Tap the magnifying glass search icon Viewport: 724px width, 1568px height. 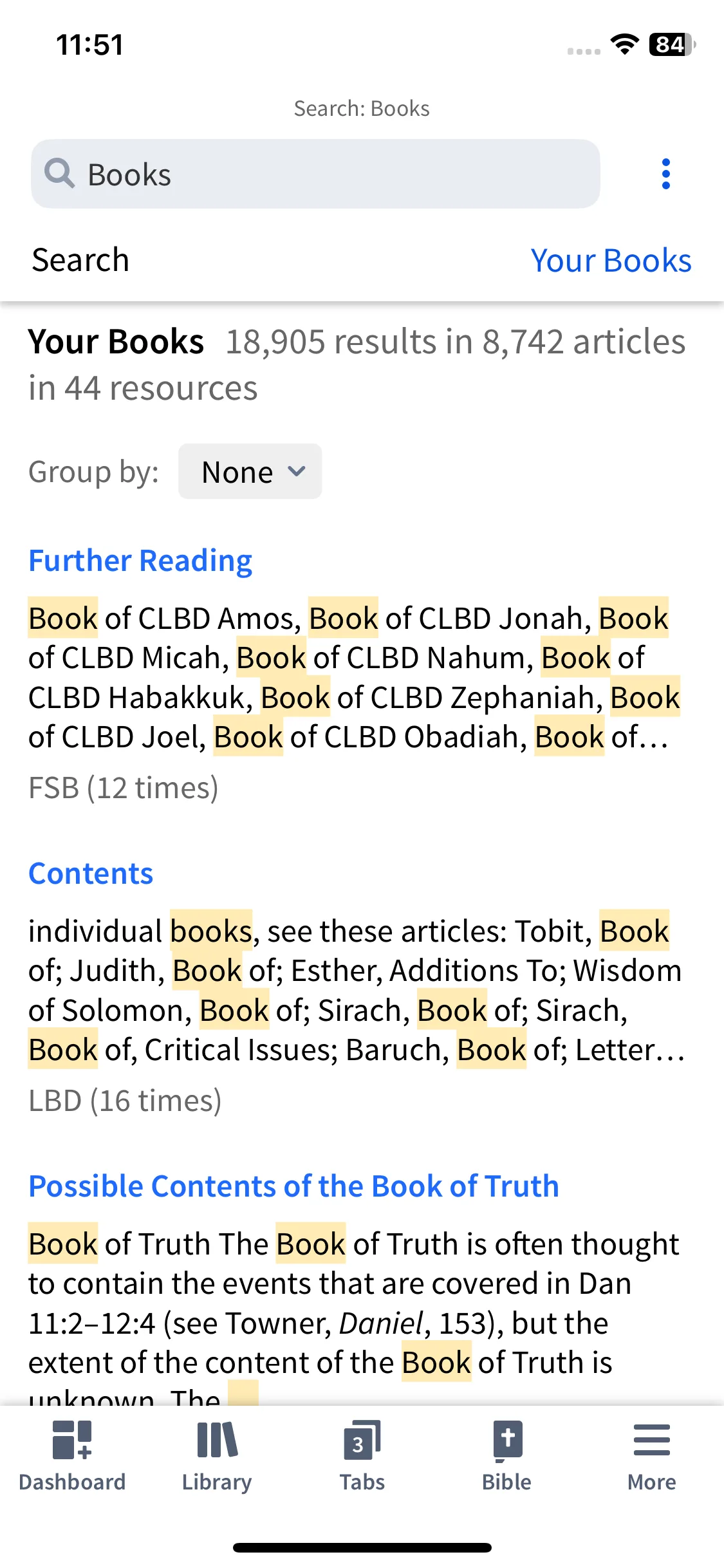(59, 174)
